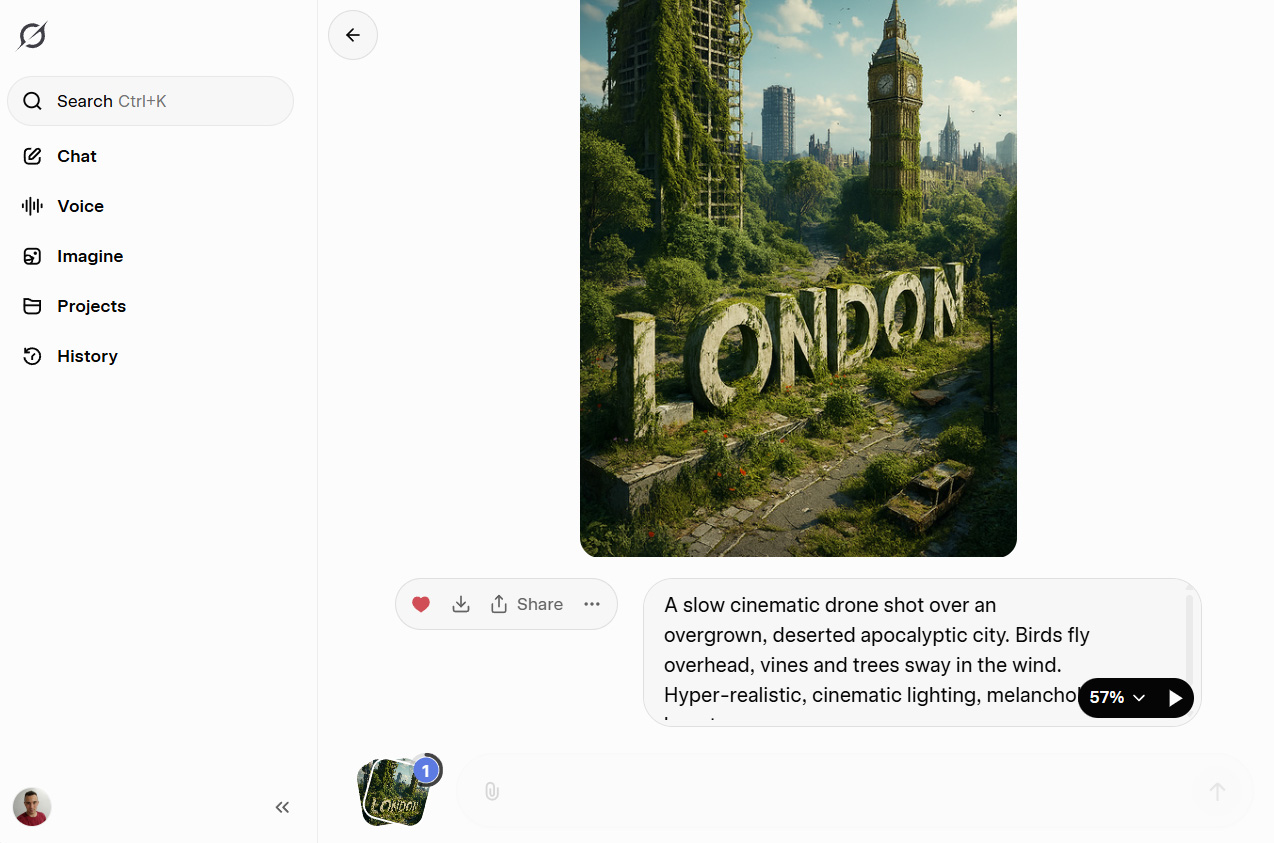Open the Projects section

pos(91,306)
